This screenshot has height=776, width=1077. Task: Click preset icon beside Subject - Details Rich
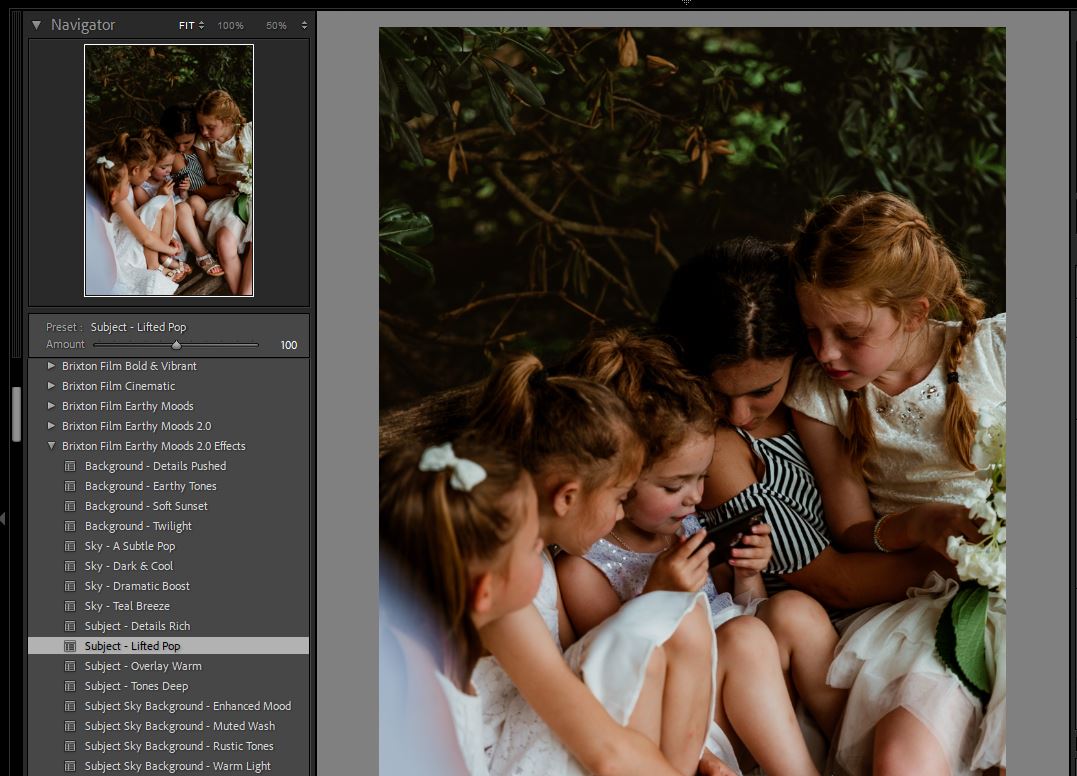70,626
